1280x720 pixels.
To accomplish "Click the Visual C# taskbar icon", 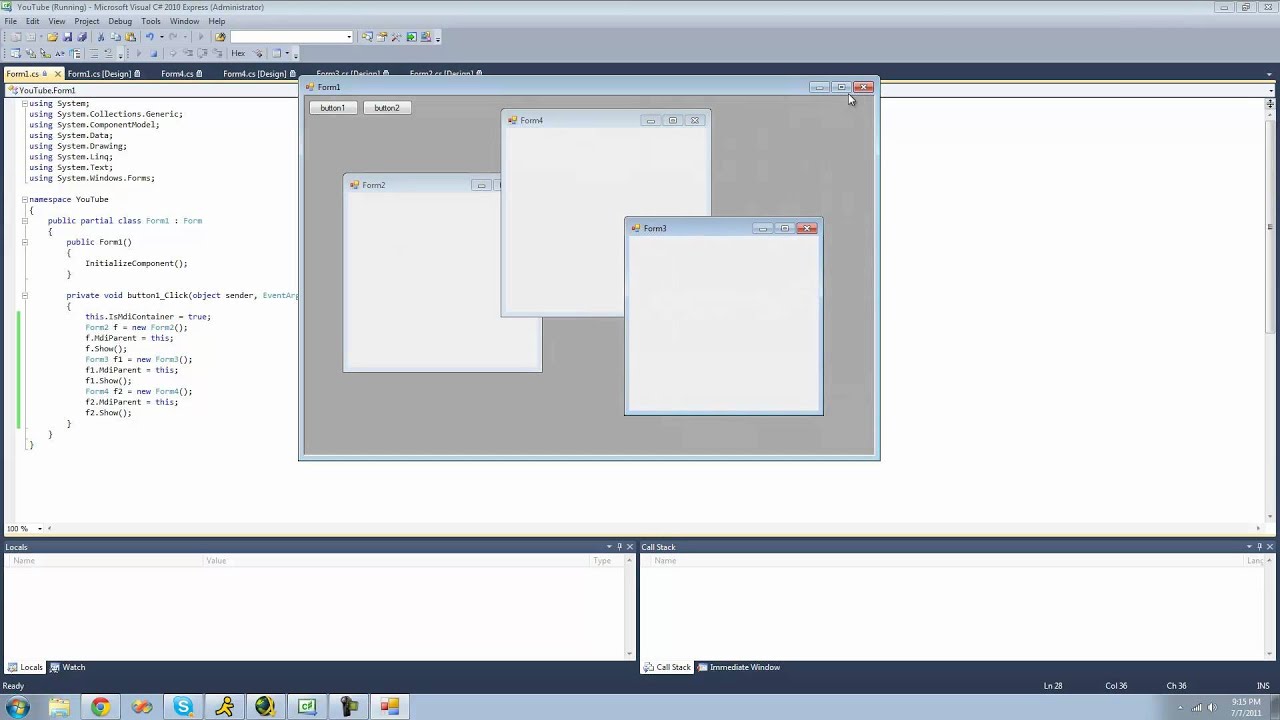I will coord(307,707).
